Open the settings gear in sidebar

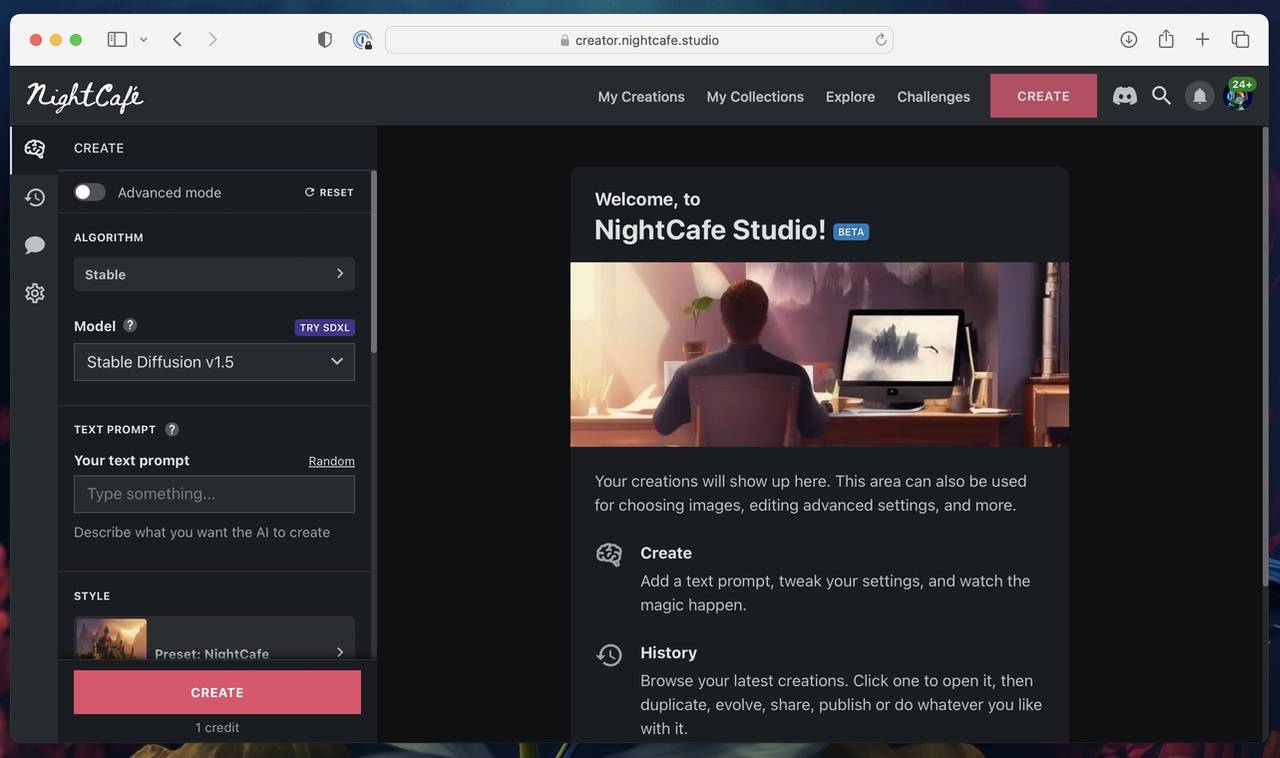click(35, 293)
